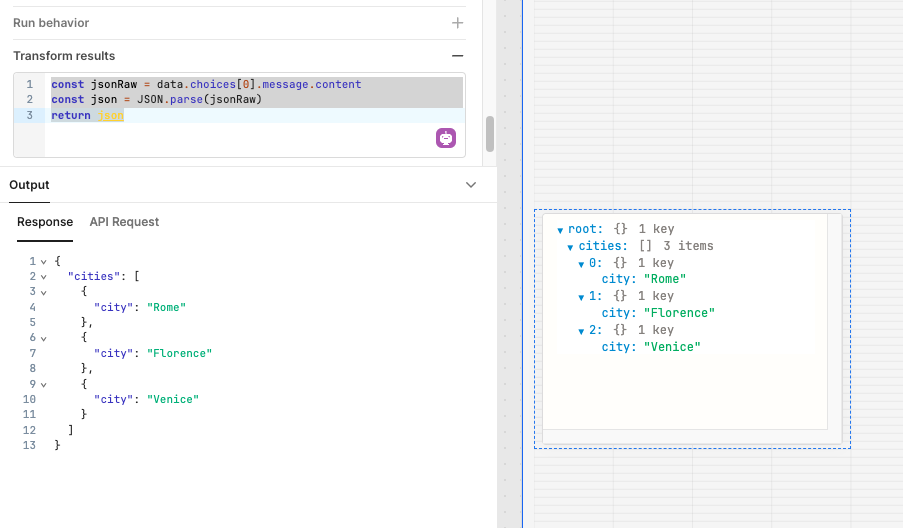Image resolution: width=903 pixels, height=528 pixels.
Task: Collapse the Output panel chevron
Action: click(x=471, y=185)
